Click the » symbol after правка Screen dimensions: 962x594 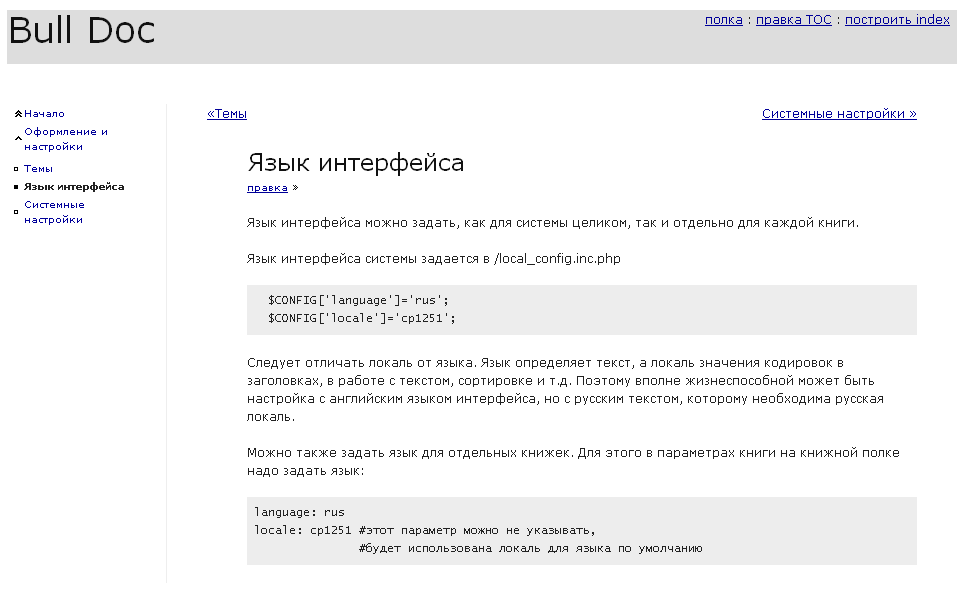295,188
